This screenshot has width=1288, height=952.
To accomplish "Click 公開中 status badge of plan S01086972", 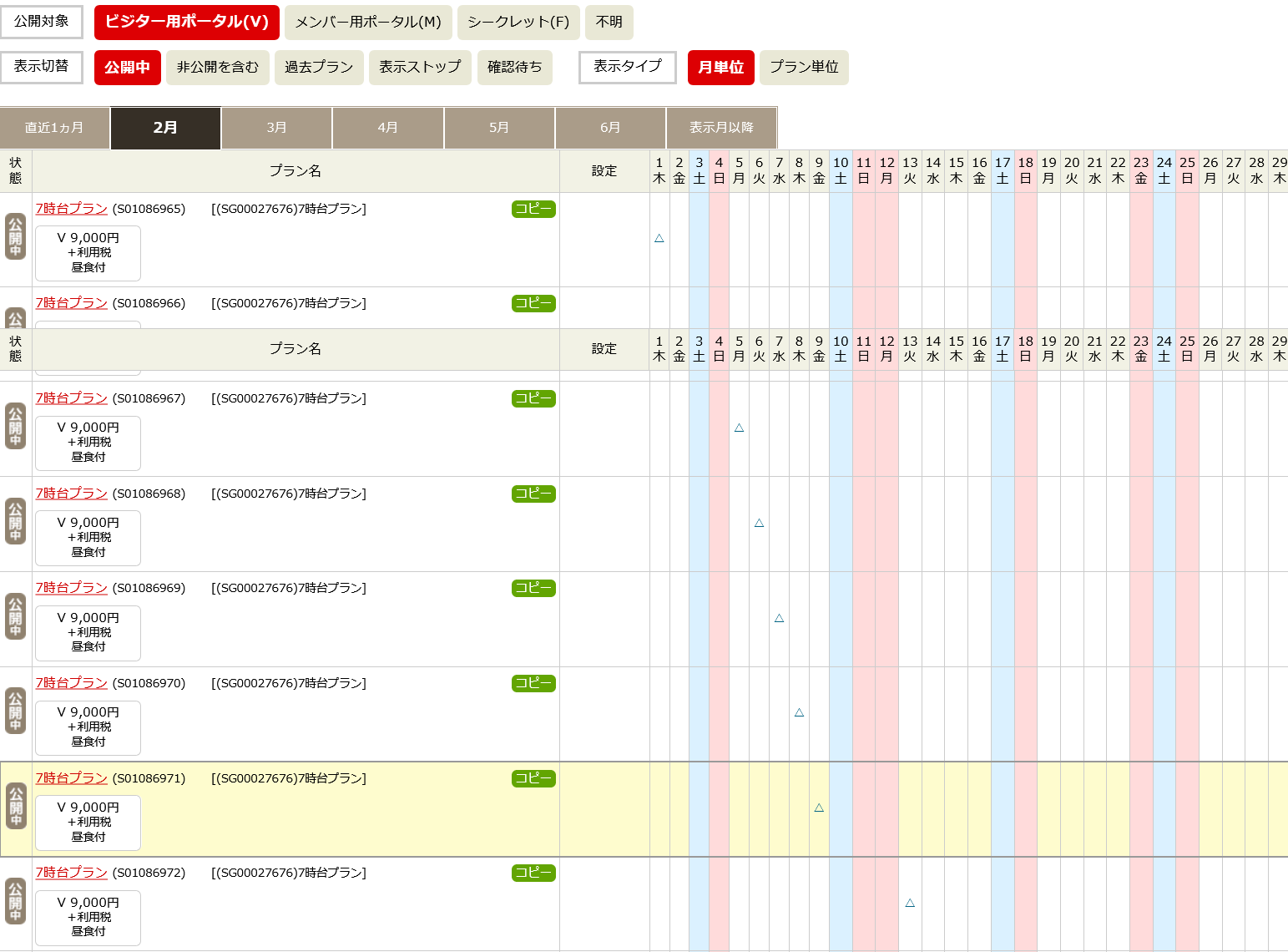I will tap(16, 901).
